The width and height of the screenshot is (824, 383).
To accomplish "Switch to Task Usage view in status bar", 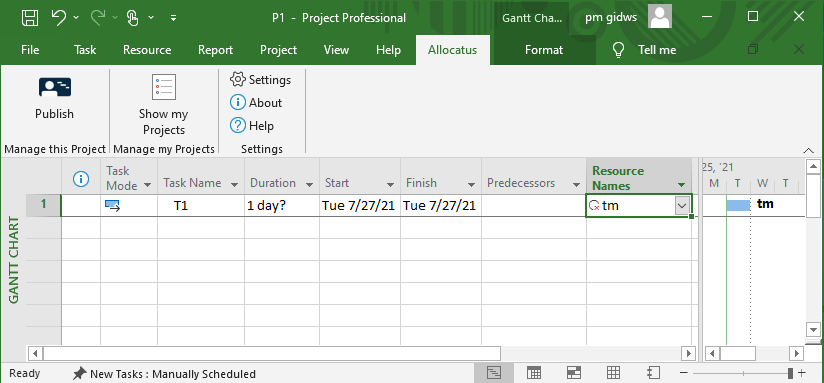I will coord(534,373).
